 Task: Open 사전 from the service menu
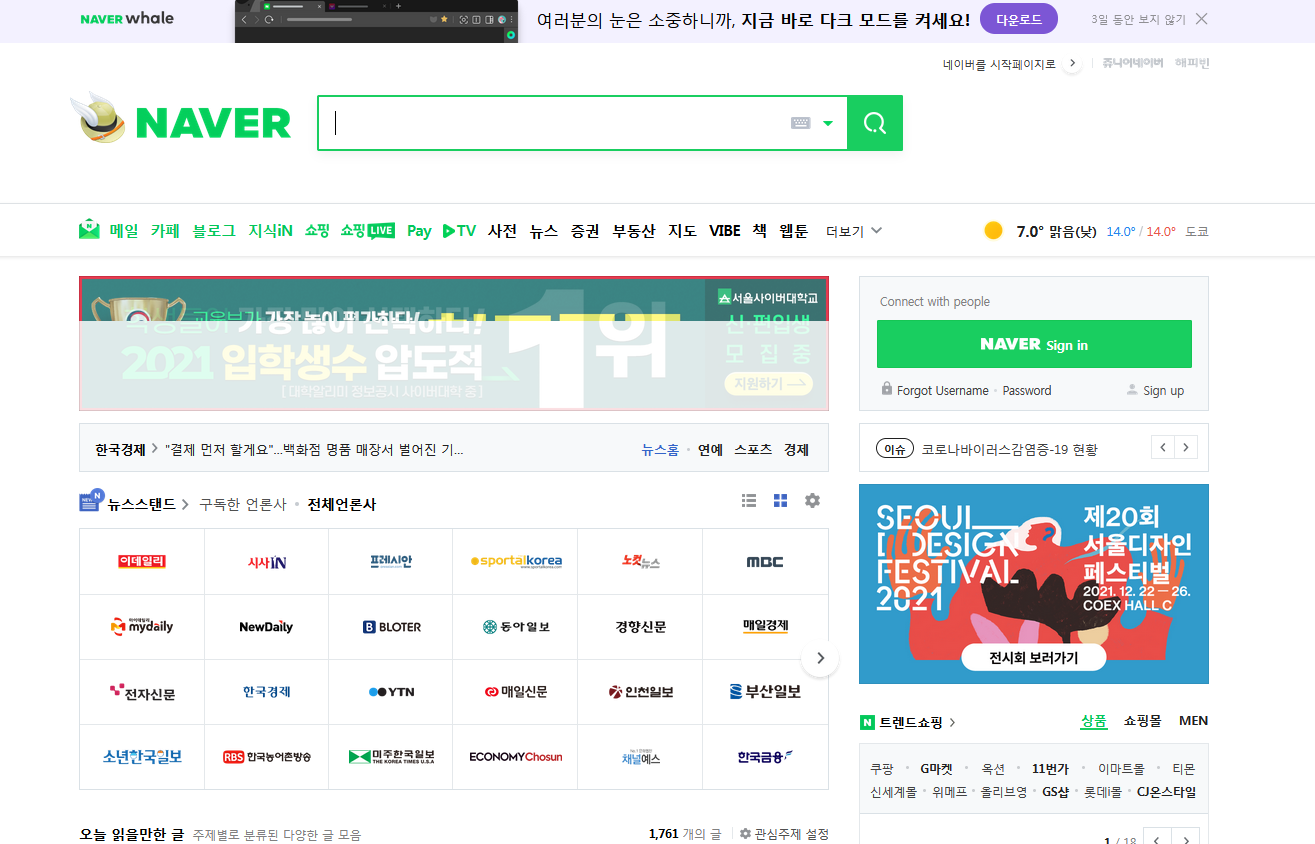(502, 231)
